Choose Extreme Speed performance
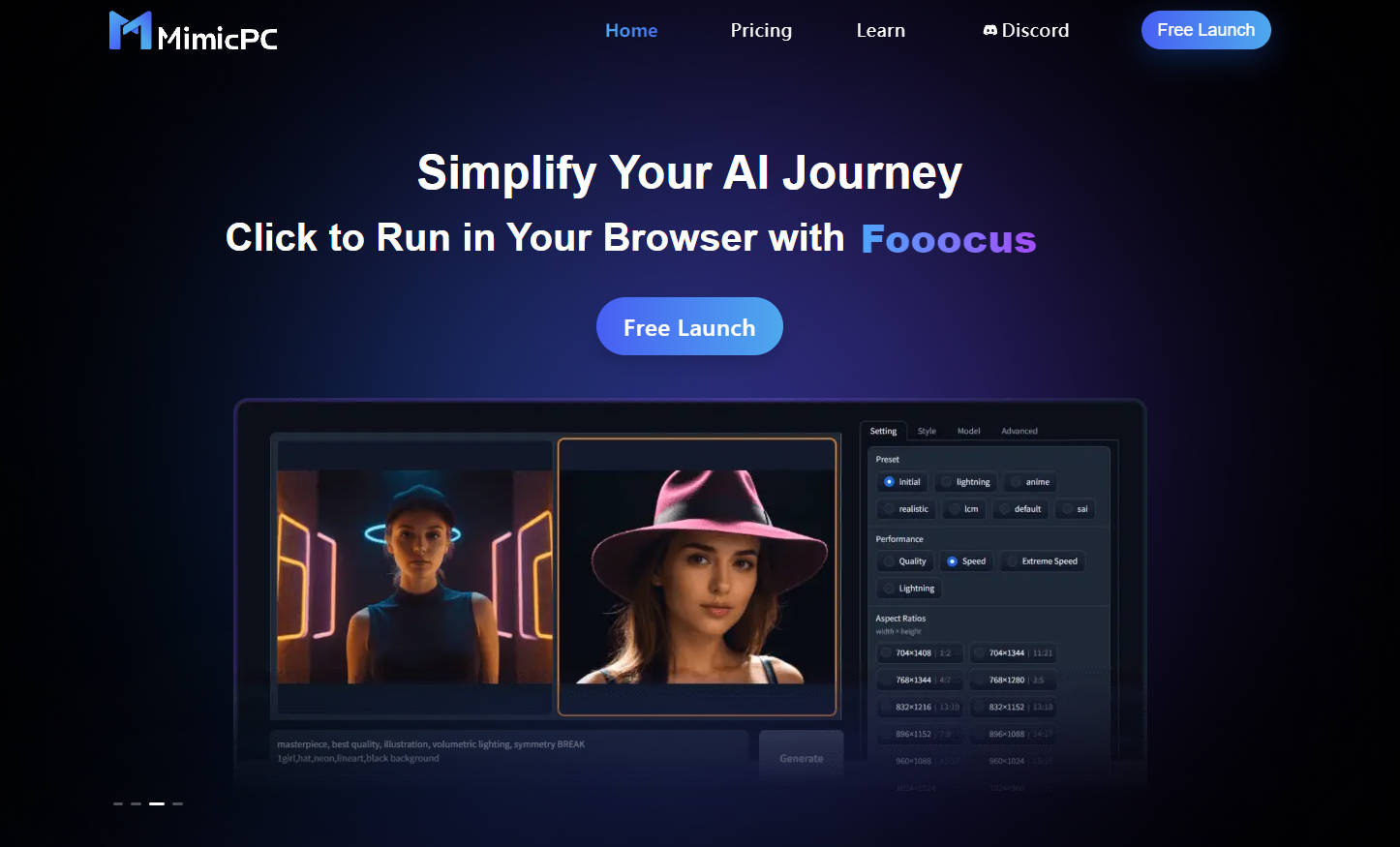This screenshot has width=1400, height=847. pyautogui.click(x=1042, y=561)
